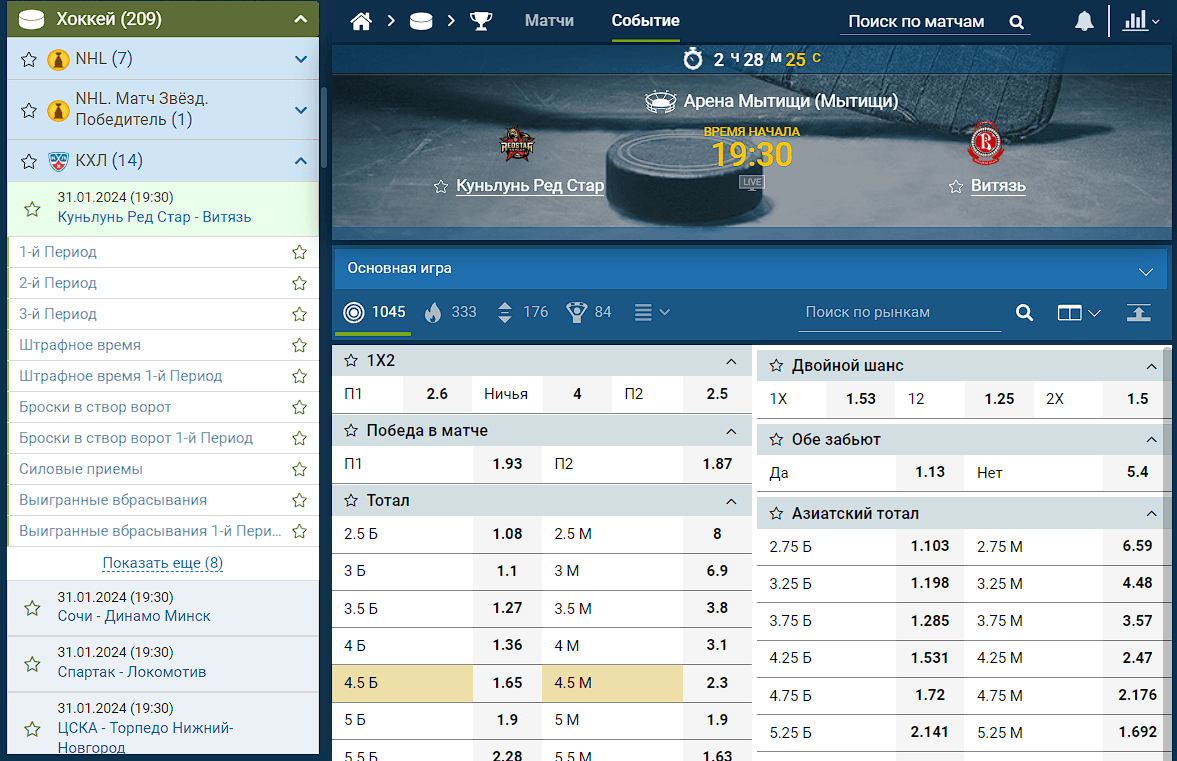Collapse the Хоккей (209) section
1177x761 pixels.
click(300, 20)
